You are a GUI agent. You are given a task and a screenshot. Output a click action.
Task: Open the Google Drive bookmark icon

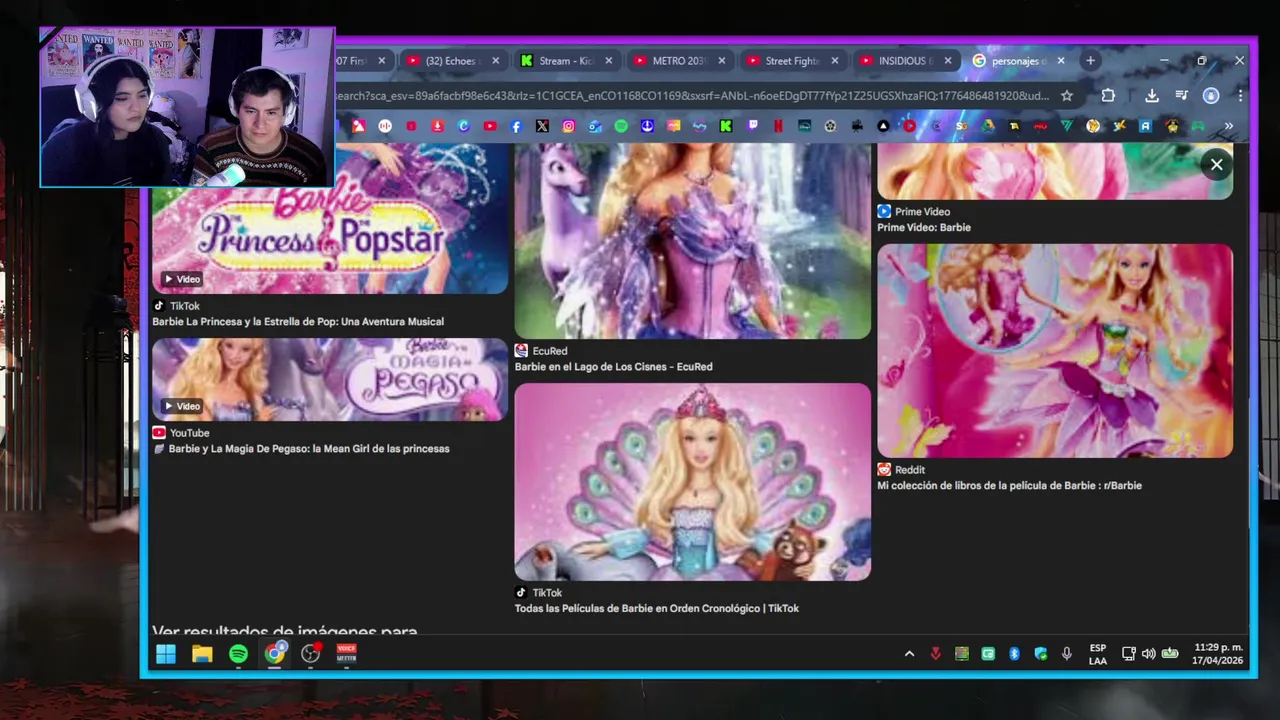pyautogui.click(x=988, y=126)
